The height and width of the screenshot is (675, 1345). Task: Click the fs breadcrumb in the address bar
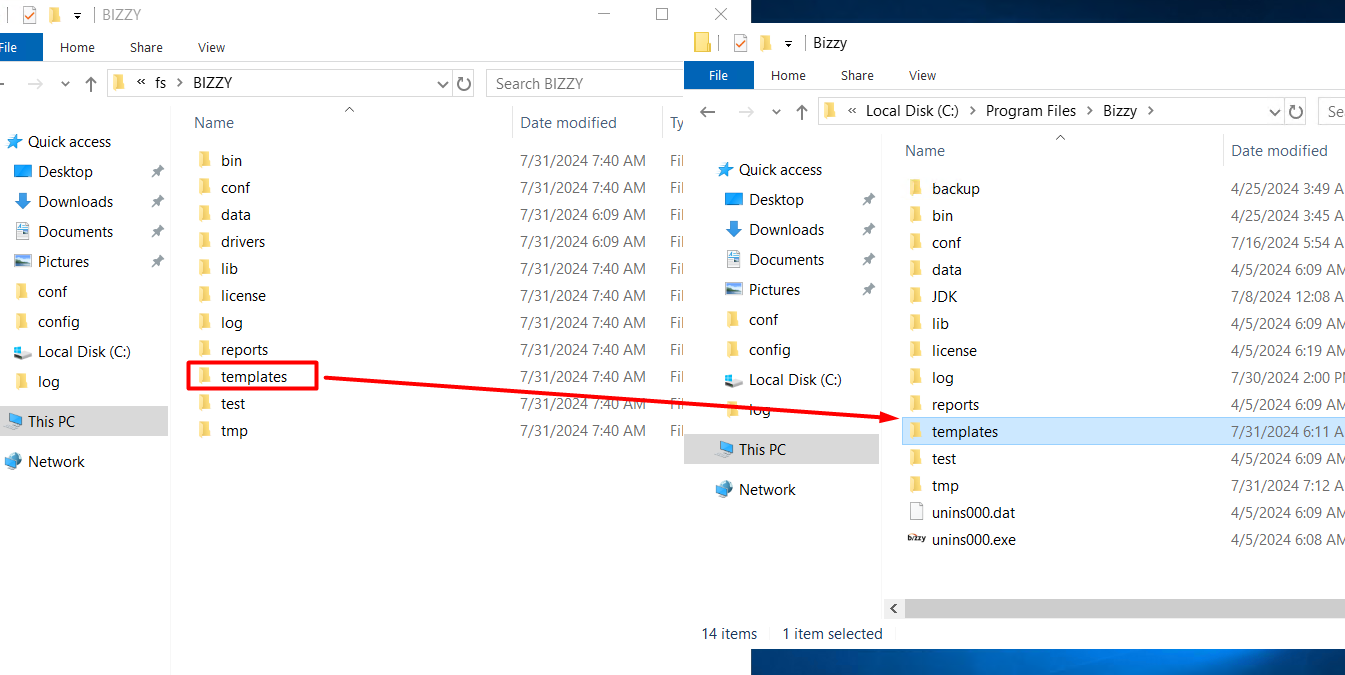160,83
